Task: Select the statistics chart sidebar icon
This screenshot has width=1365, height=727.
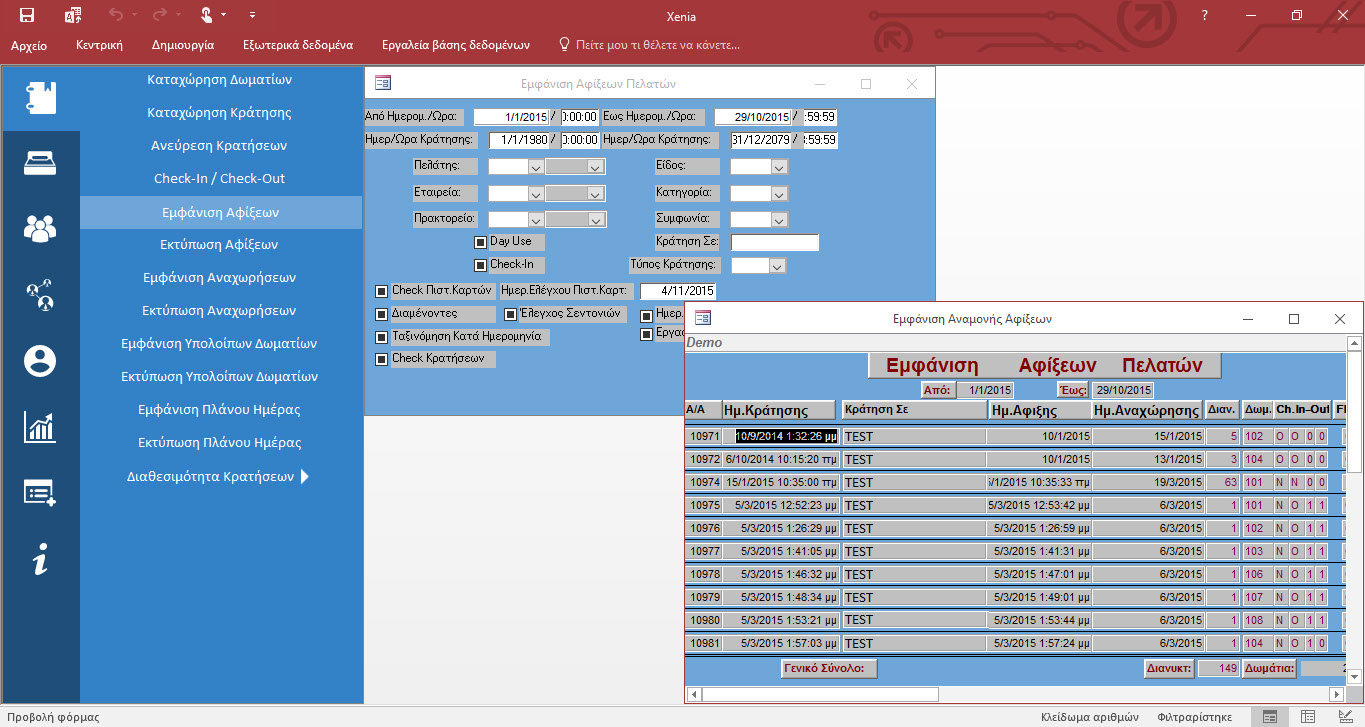Action: point(40,427)
